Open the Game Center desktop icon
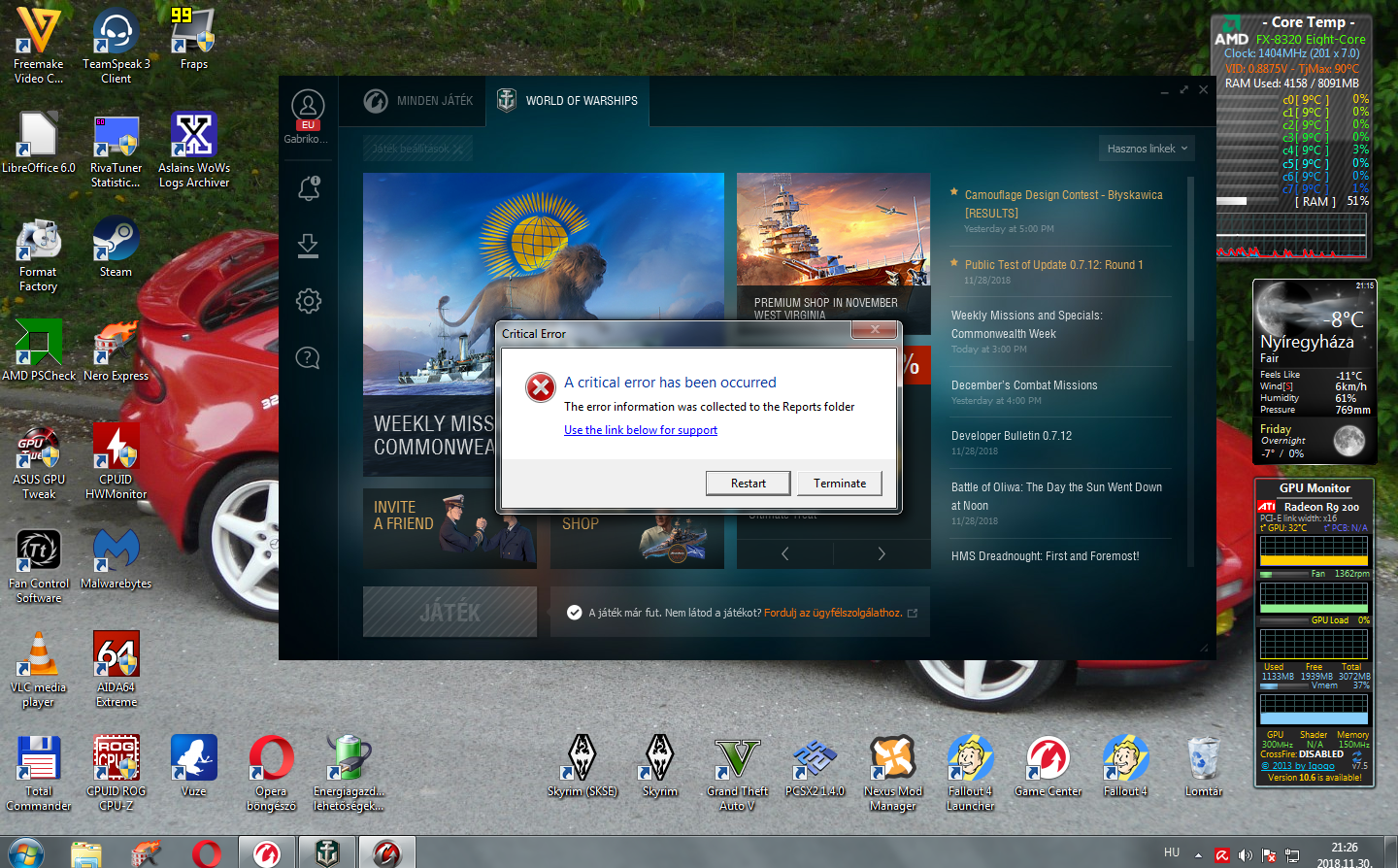Image resolution: width=1398 pixels, height=868 pixels. [x=1048, y=766]
